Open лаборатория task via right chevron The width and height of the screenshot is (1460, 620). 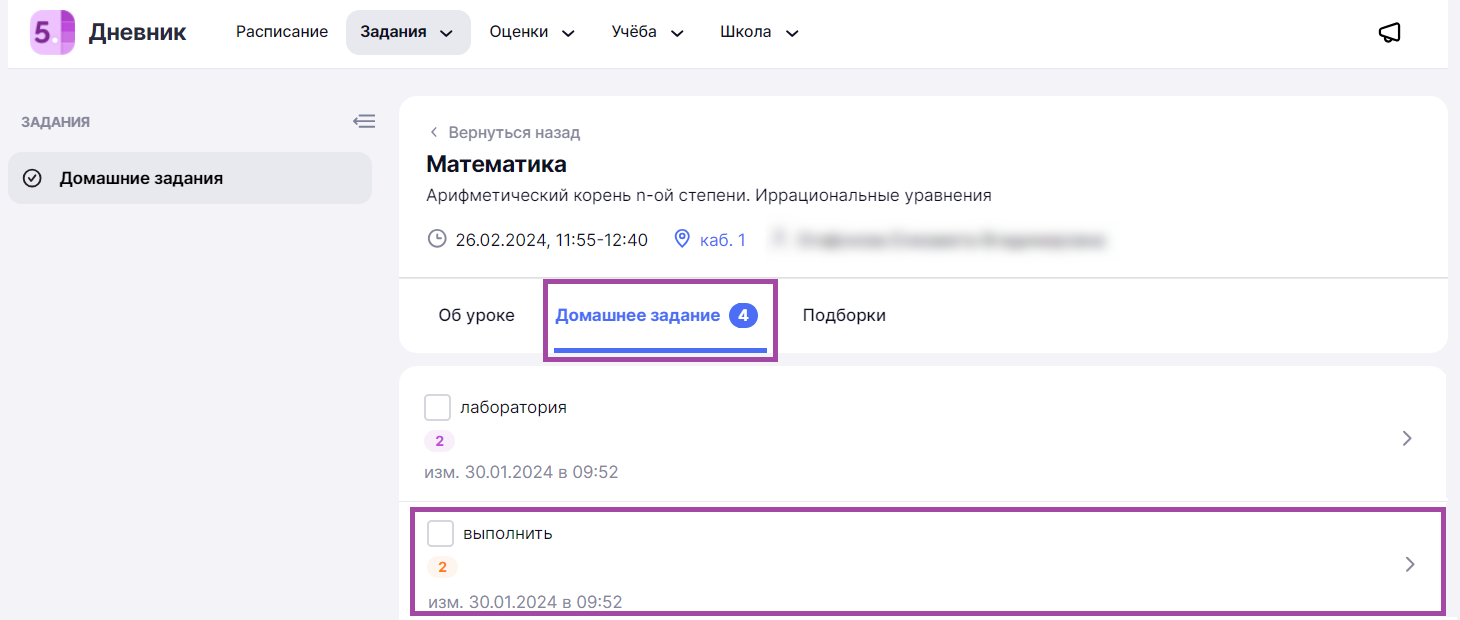[1407, 438]
